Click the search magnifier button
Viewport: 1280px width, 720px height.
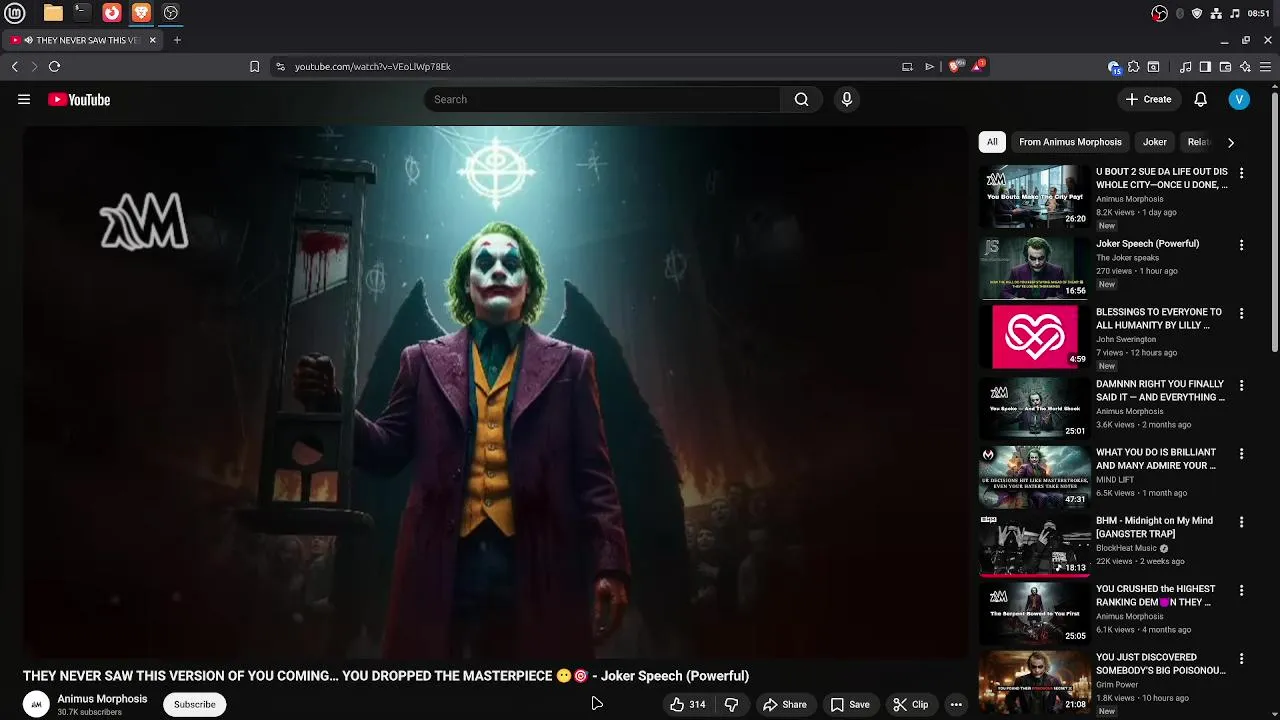(x=801, y=99)
